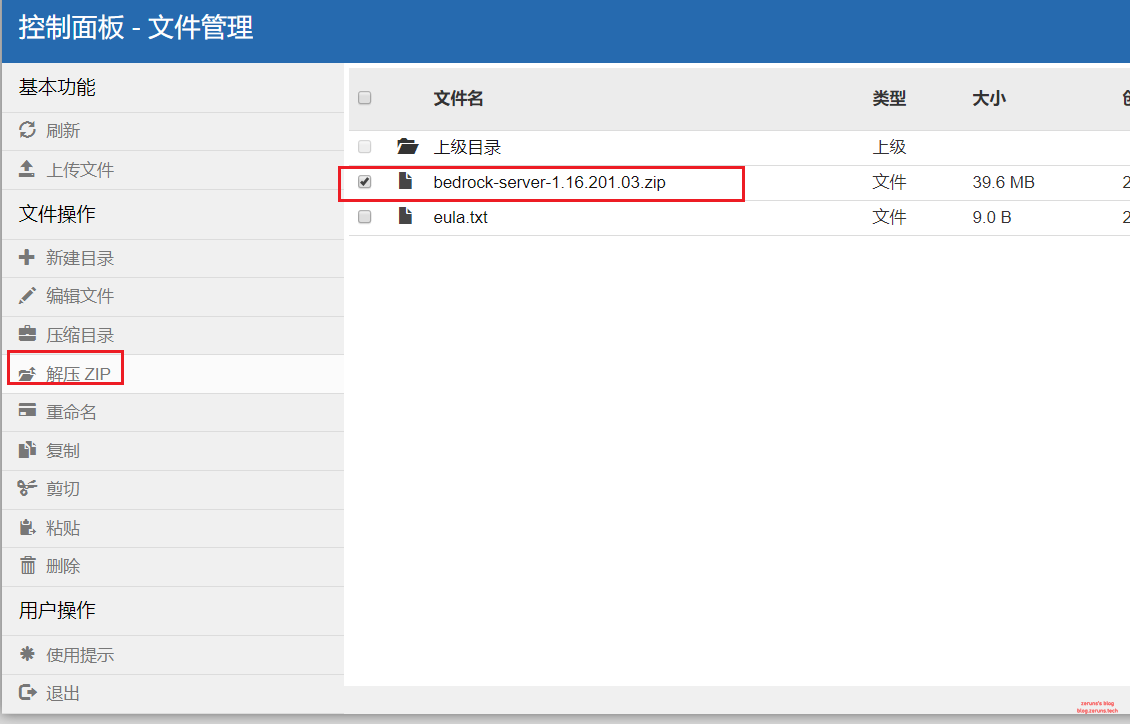Viewport: 1130px width, 724px height.
Task: Open 使用提示 usage tips
Action: tap(80, 655)
